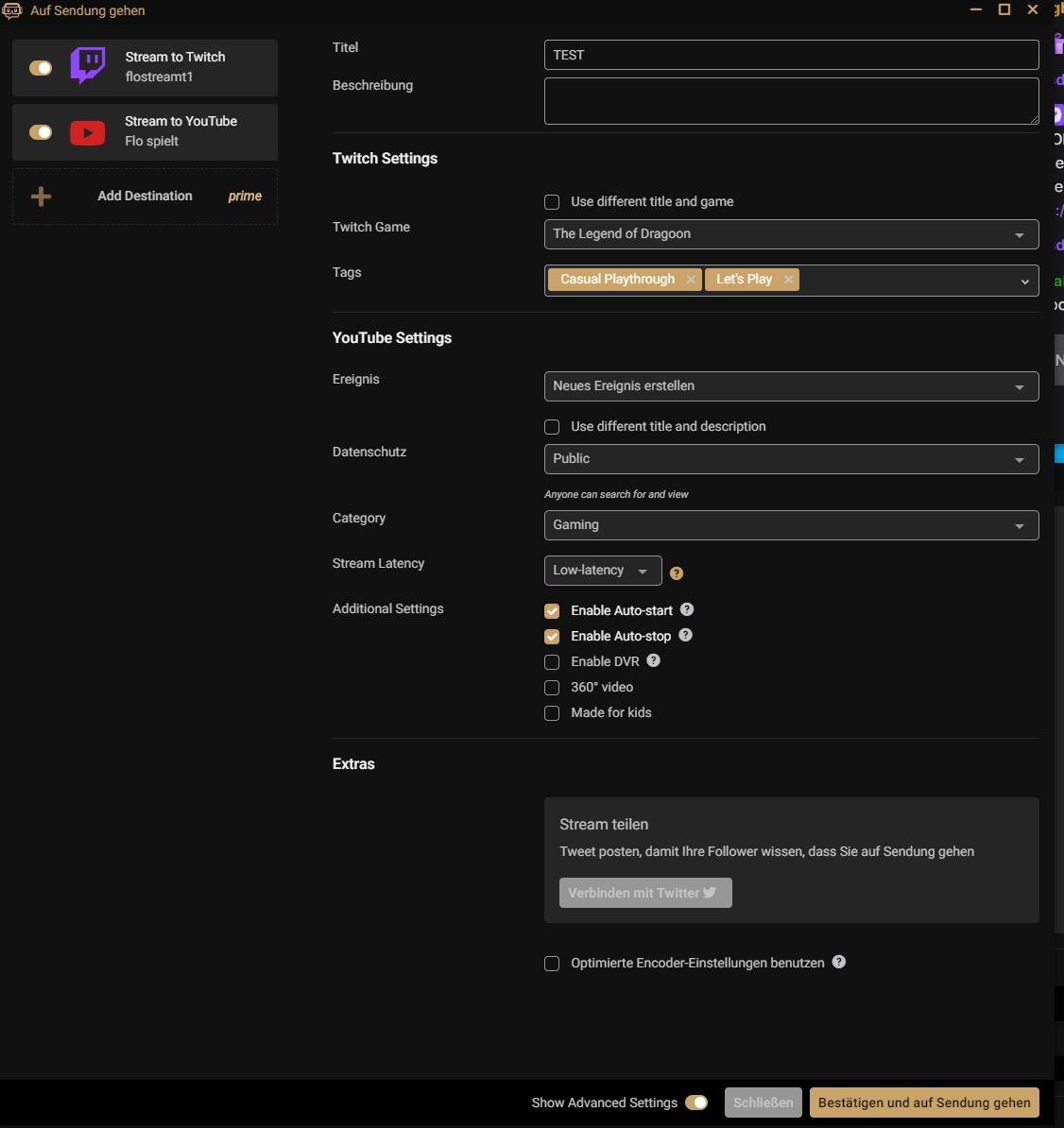Click help icon beside Enable DVR
The height and width of the screenshot is (1128, 1064).
coord(653,661)
